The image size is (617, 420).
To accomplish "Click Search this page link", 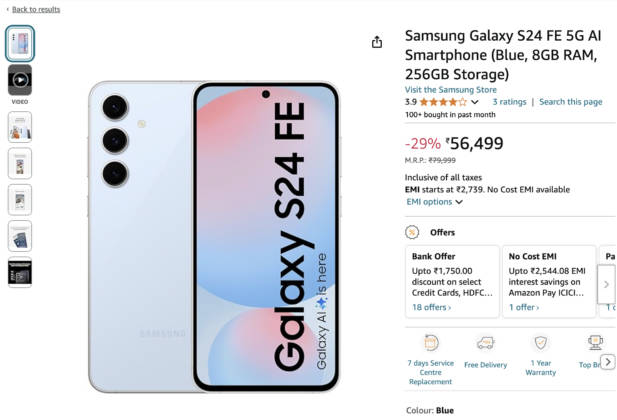I will 570,102.
